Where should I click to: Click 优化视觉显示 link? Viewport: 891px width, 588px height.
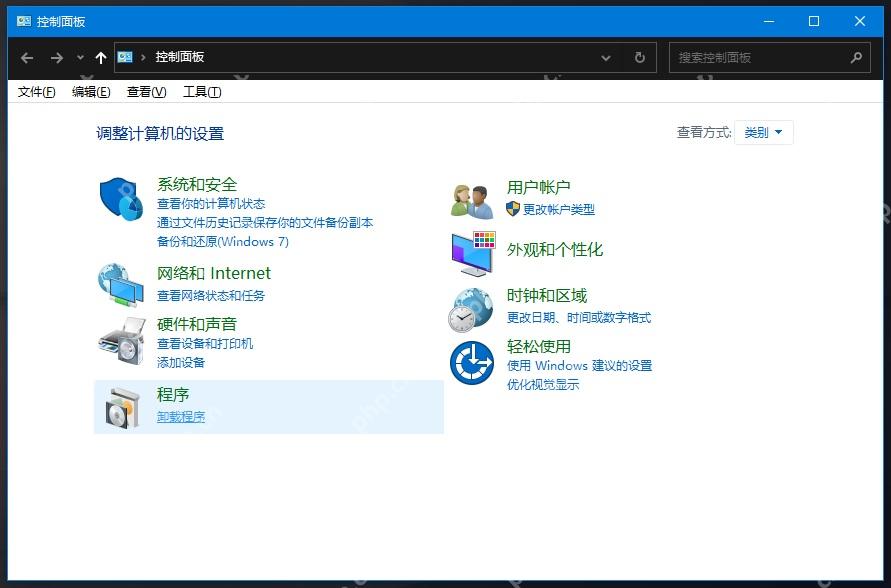543,385
